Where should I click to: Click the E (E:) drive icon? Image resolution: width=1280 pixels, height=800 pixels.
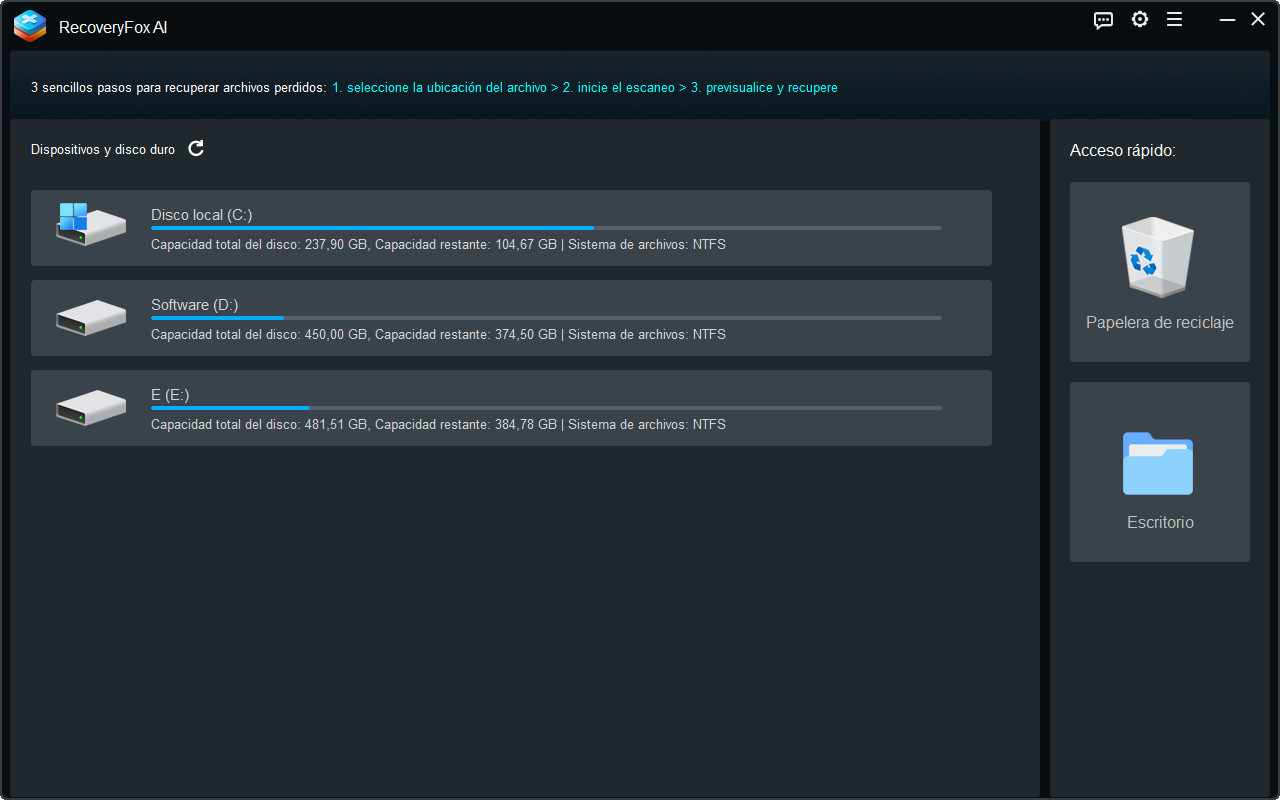pyautogui.click(x=90, y=407)
